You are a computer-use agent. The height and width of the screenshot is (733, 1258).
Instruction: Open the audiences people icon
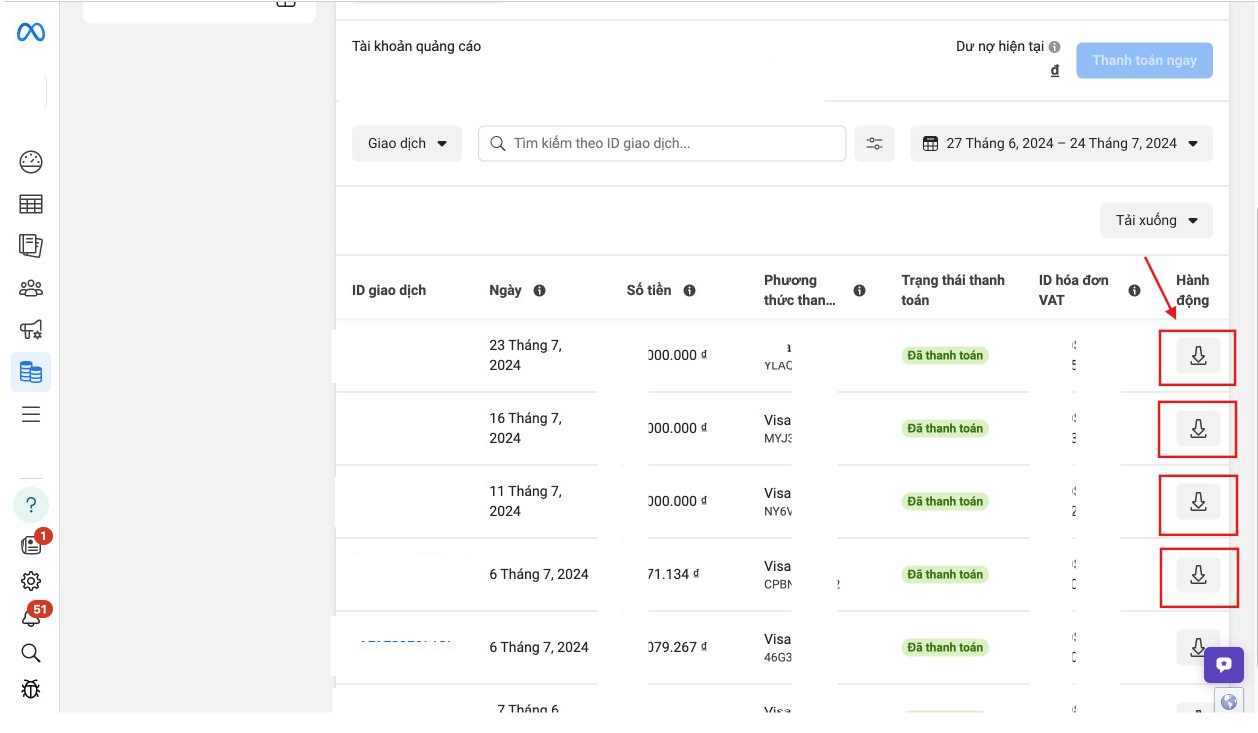pyautogui.click(x=31, y=288)
